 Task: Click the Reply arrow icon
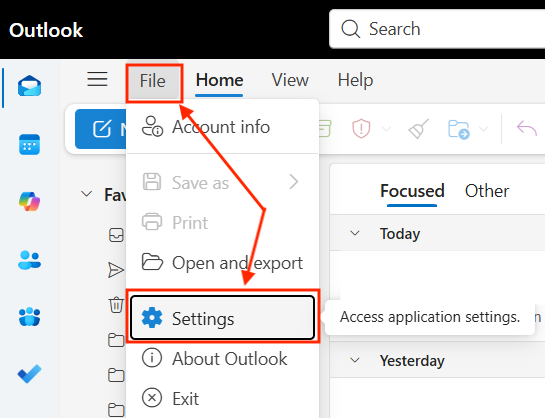[x=527, y=128]
